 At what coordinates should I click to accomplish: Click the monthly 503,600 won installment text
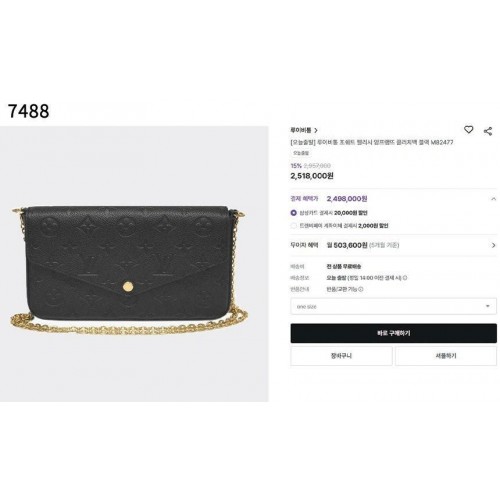coord(347,245)
